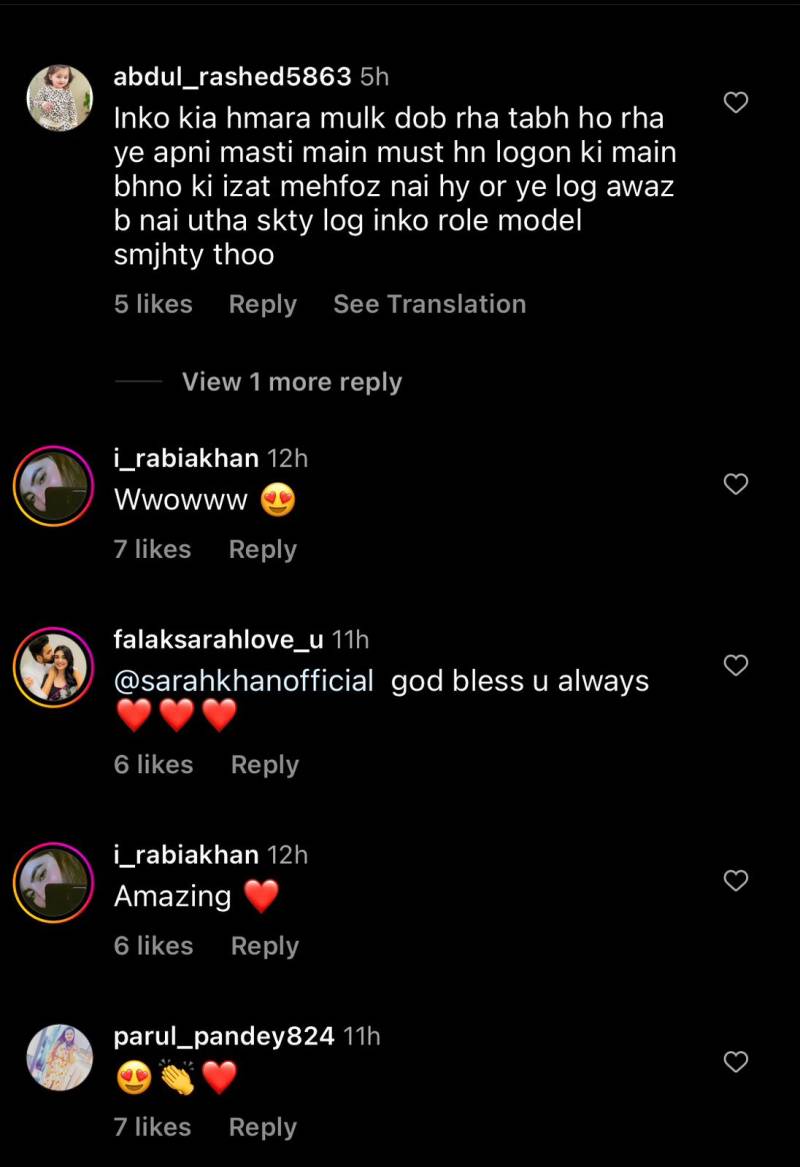
Task: Reply to the "Amazing" comment
Action: [265, 946]
